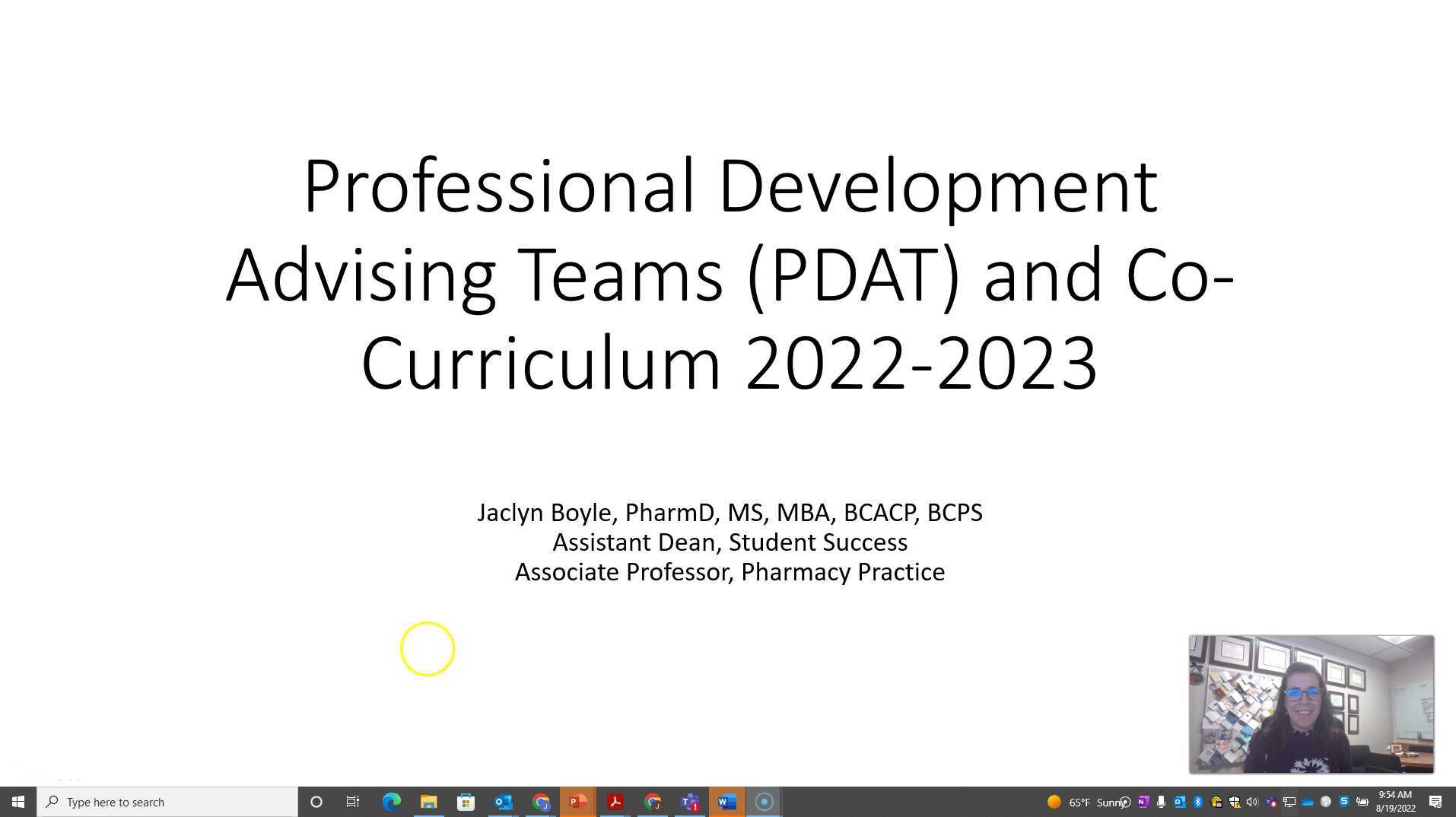Open Task View
The width and height of the screenshot is (1456, 817).
coord(352,801)
